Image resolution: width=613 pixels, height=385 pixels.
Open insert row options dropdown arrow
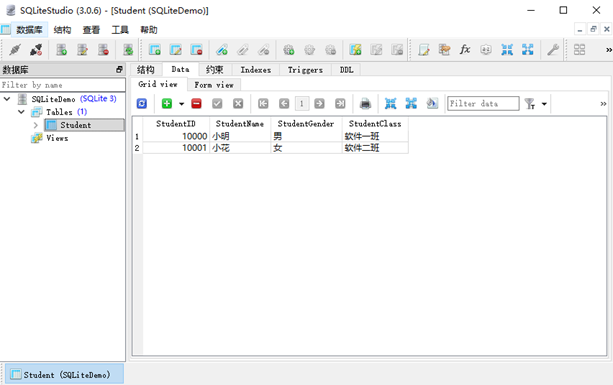pyautogui.click(x=181, y=104)
